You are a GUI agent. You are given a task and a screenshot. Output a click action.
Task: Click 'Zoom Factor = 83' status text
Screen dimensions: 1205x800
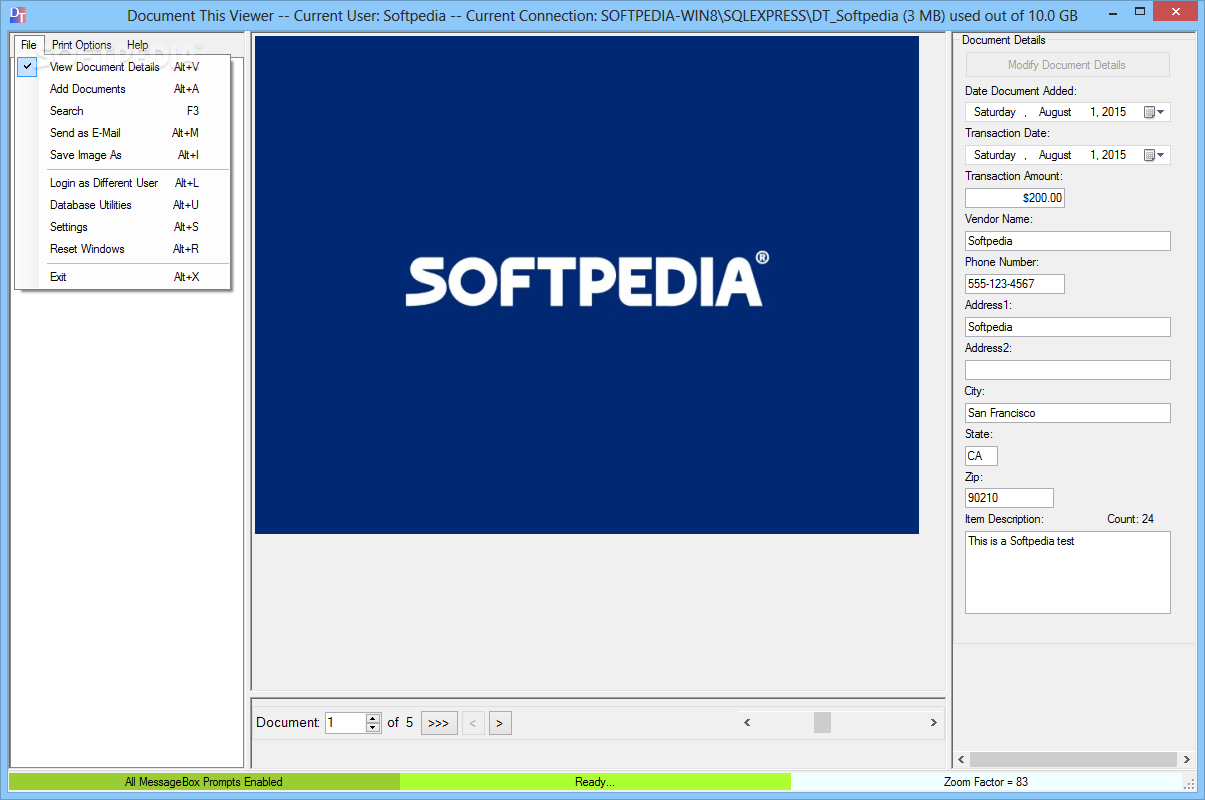pos(986,782)
